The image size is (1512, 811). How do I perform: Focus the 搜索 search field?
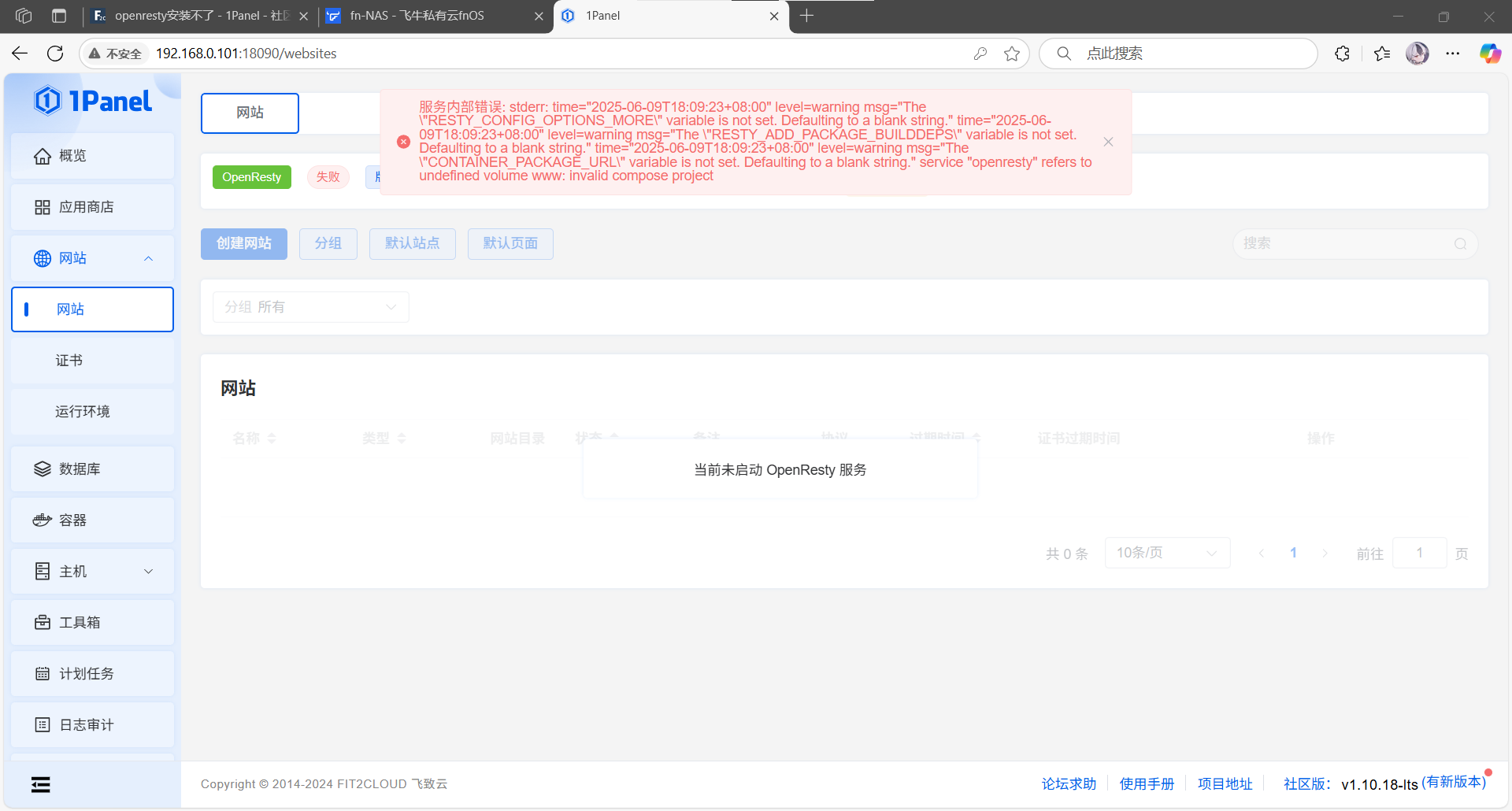pos(1354,243)
